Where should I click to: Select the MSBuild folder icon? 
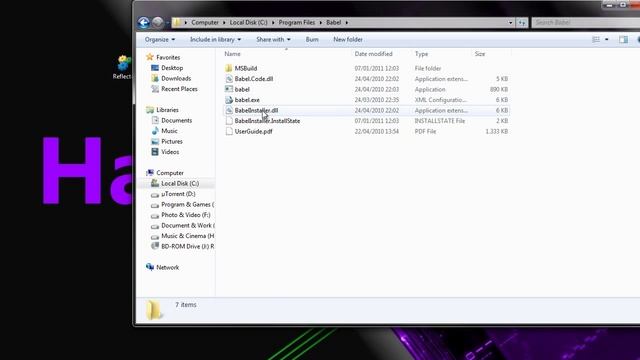pyautogui.click(x=229, y=68)
